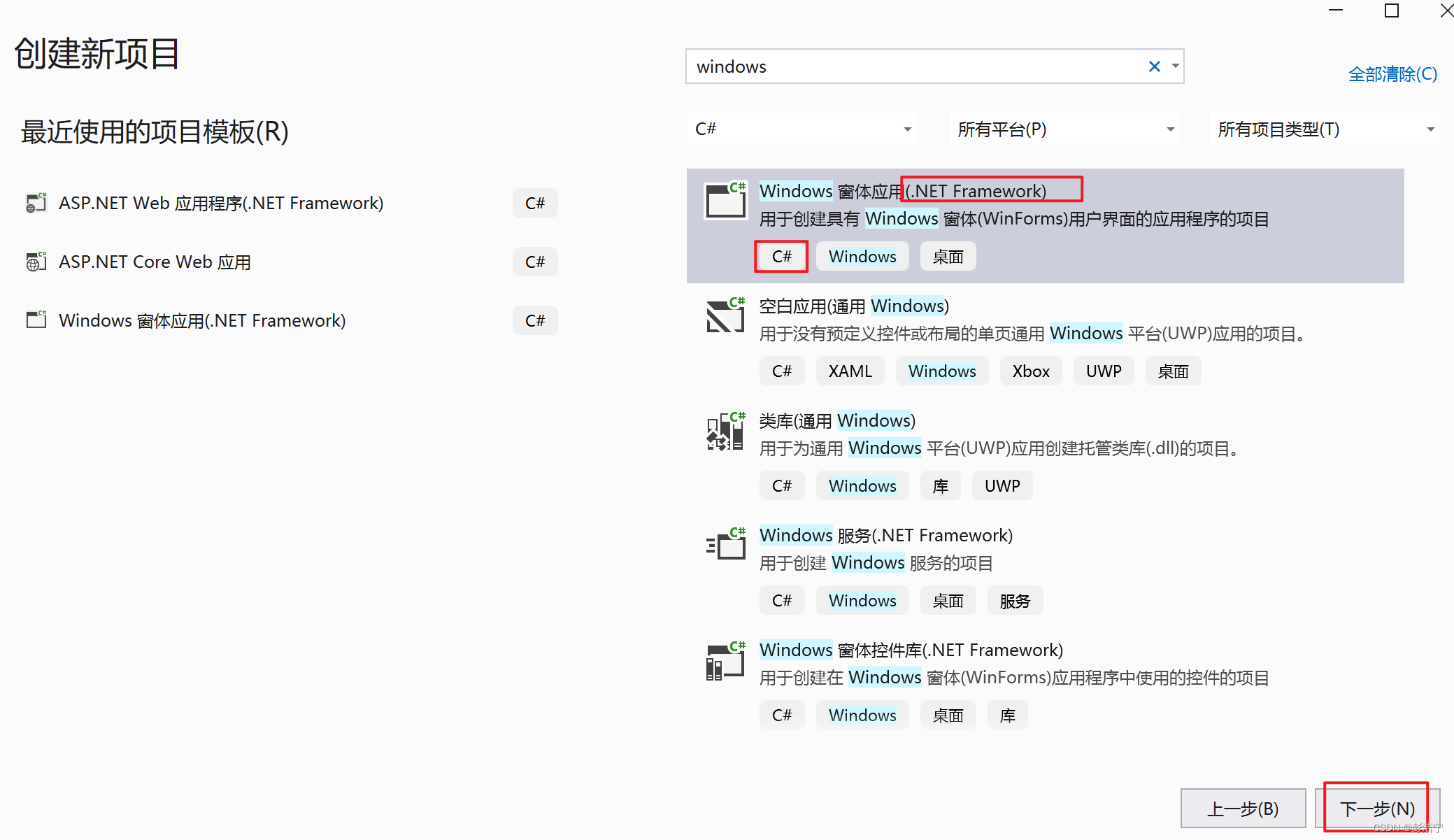1454x840 pixels.
Task: Select the UWP tag under 空白应用
Action: point(1103,371)
